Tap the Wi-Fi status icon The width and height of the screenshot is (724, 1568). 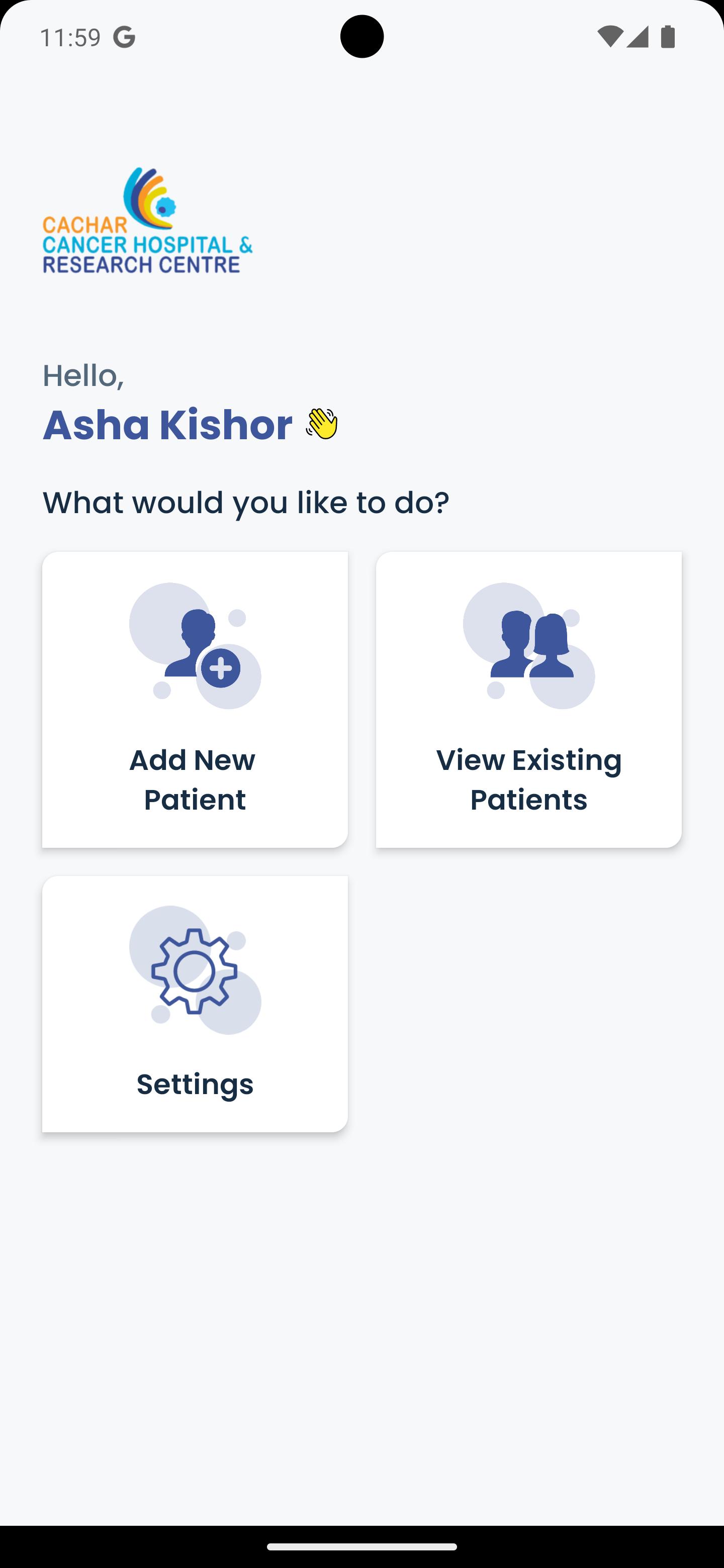click(x=609, y=37)
